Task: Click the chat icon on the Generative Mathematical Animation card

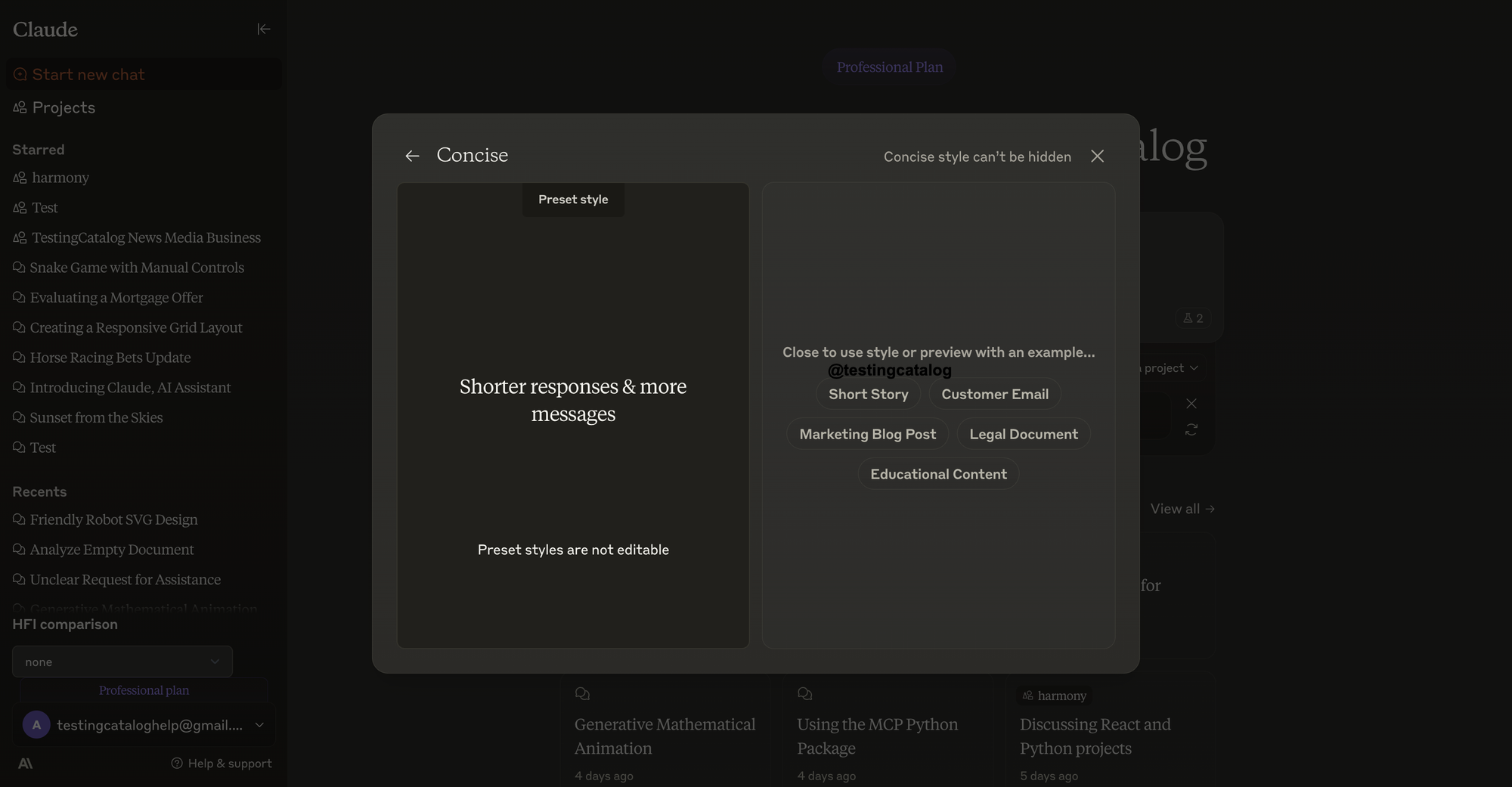Action: (582, 694)
